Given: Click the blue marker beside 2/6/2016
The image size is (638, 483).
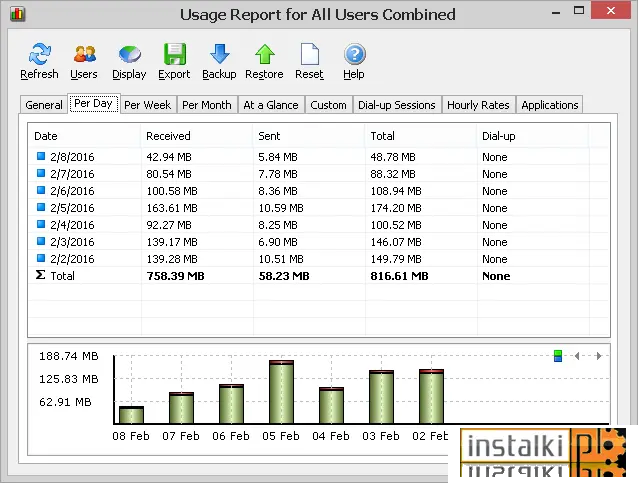Looking at the screenshot, I should (41, 190).
